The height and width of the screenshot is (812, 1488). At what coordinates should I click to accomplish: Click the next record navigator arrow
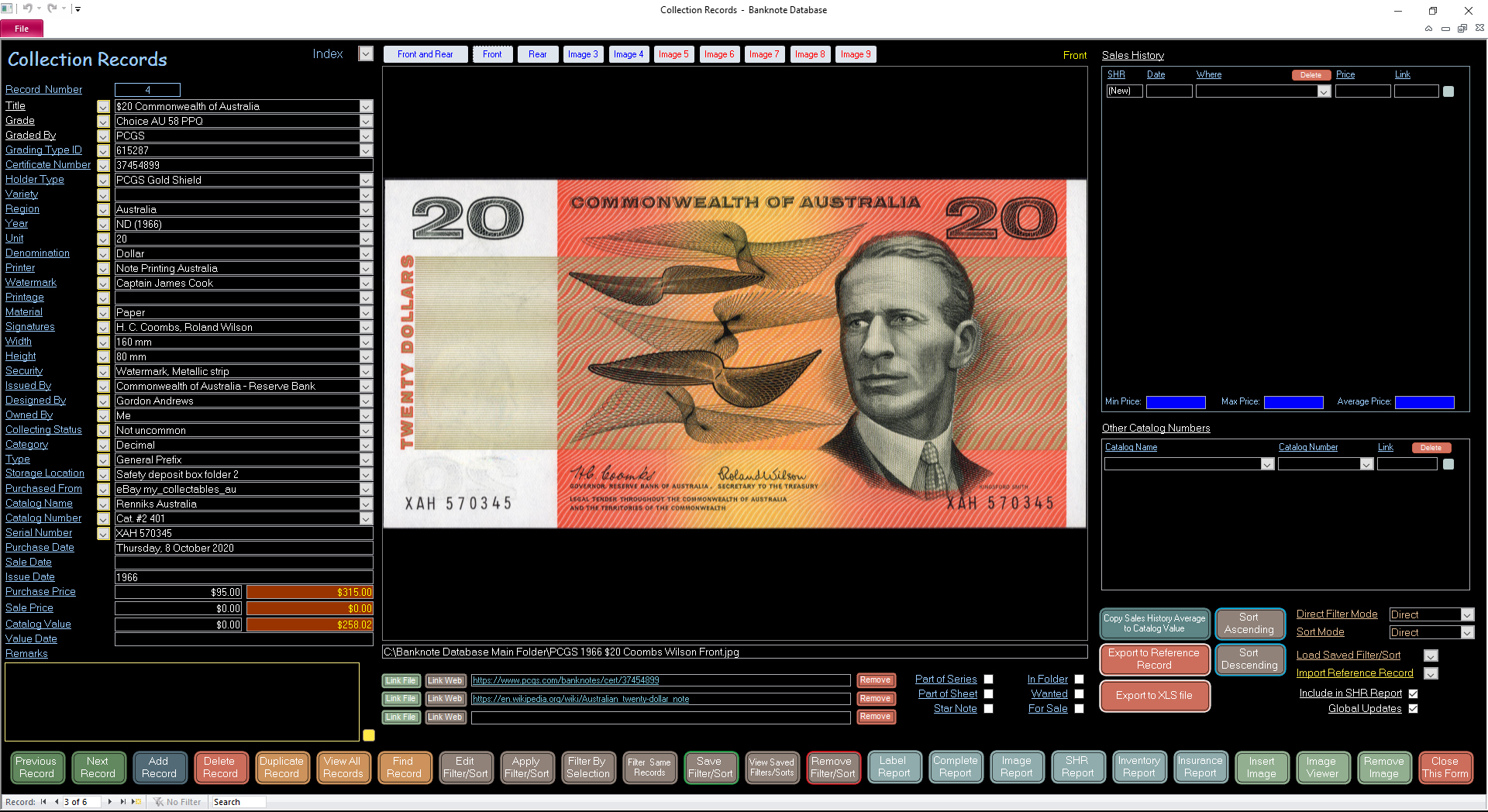[110, 802]
